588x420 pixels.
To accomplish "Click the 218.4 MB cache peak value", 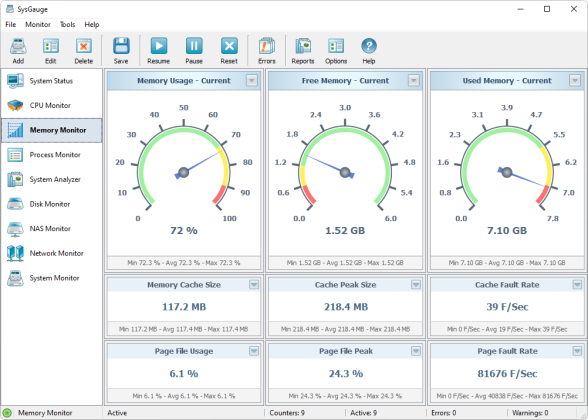I will (x=346, y=307).
